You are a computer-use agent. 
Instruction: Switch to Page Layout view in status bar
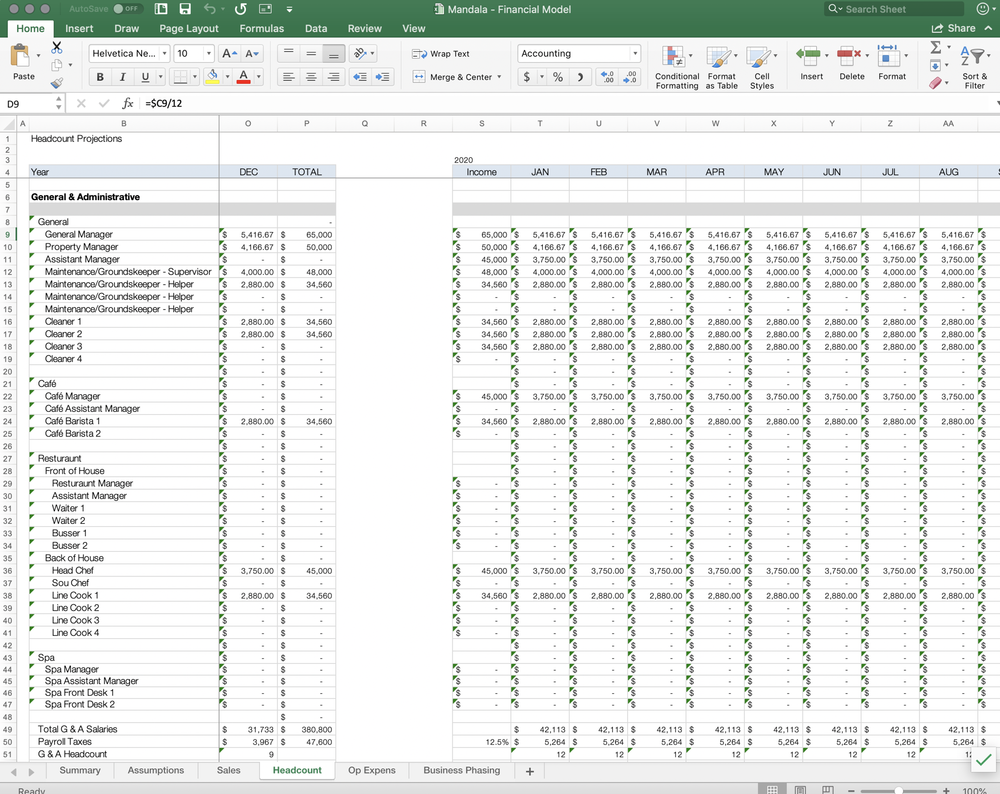[x=799, y=790]
